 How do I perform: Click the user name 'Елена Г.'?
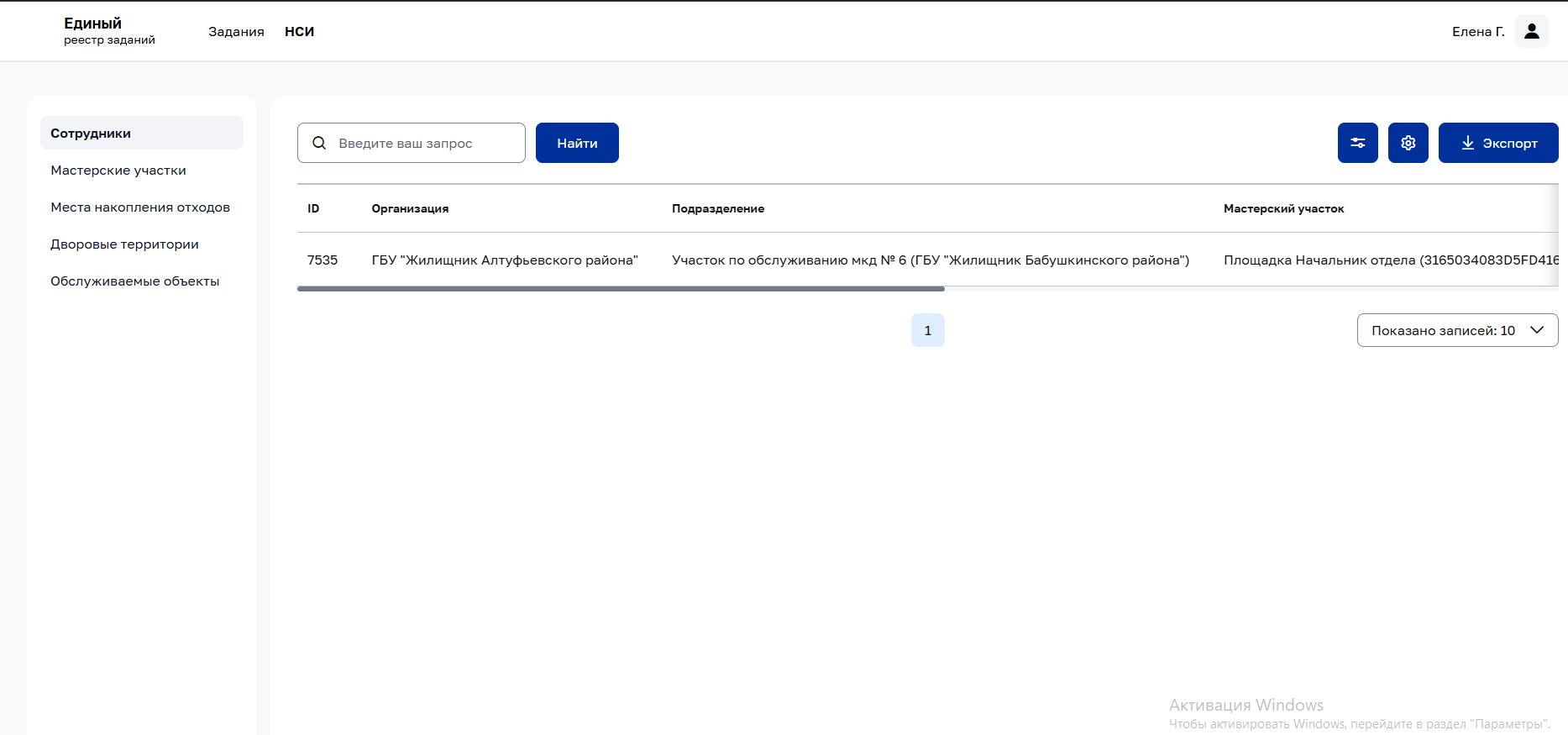[1478, 31]
